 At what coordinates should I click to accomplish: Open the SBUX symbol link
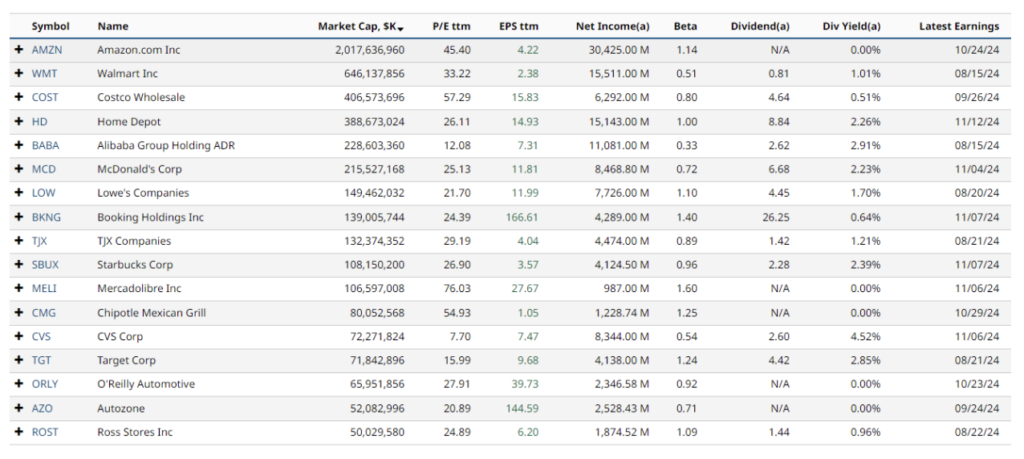pos(46,265)
